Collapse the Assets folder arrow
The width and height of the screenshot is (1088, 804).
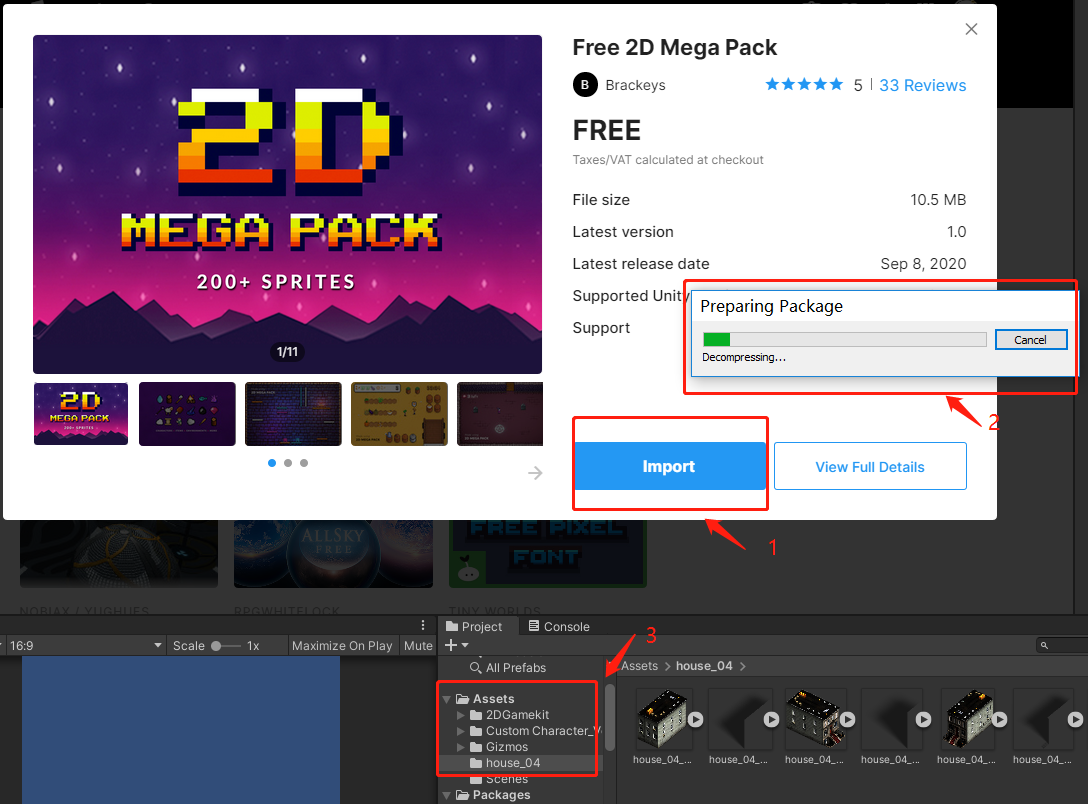click(447, 699)
